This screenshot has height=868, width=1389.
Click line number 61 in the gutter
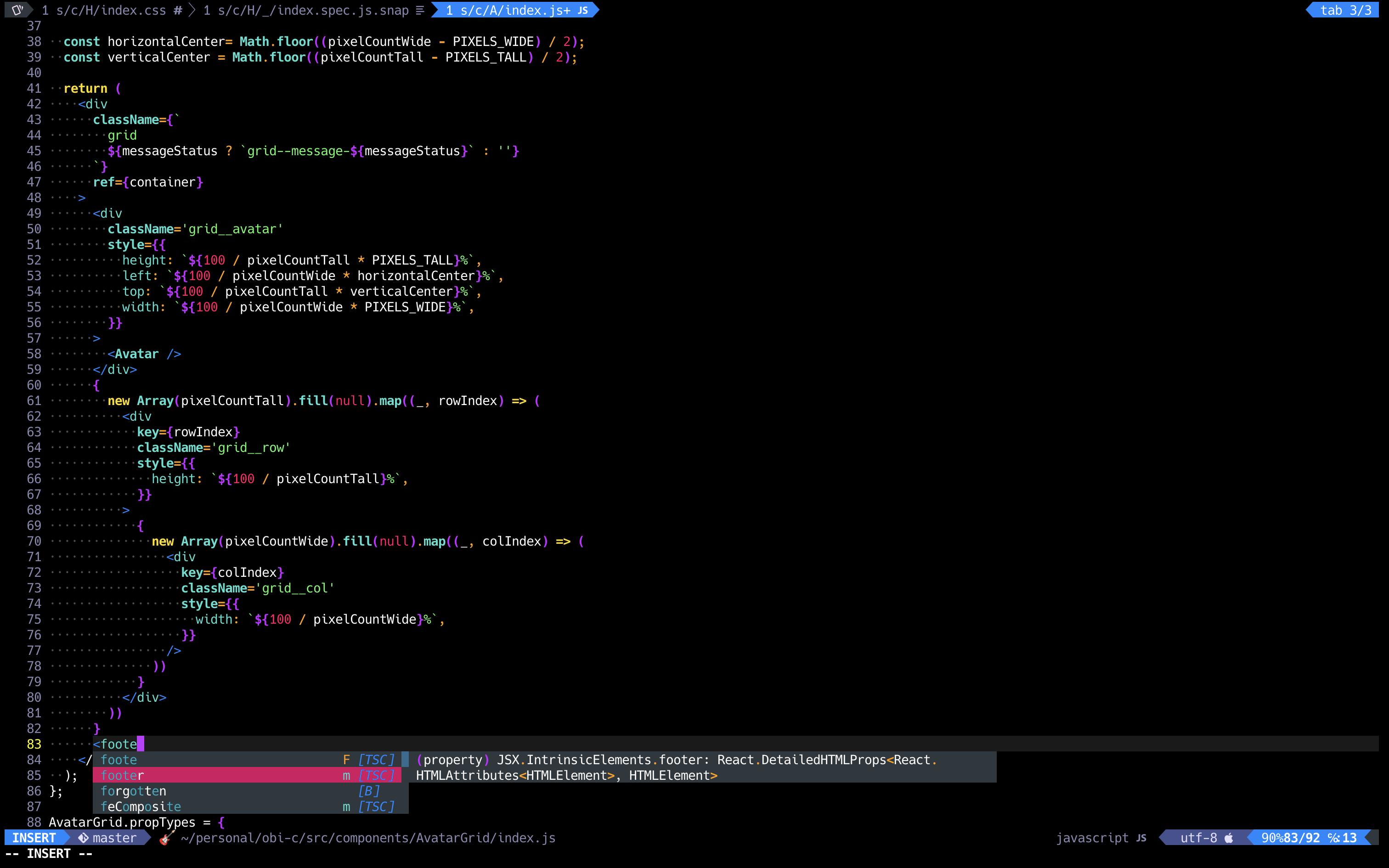[x=34, y=400]
